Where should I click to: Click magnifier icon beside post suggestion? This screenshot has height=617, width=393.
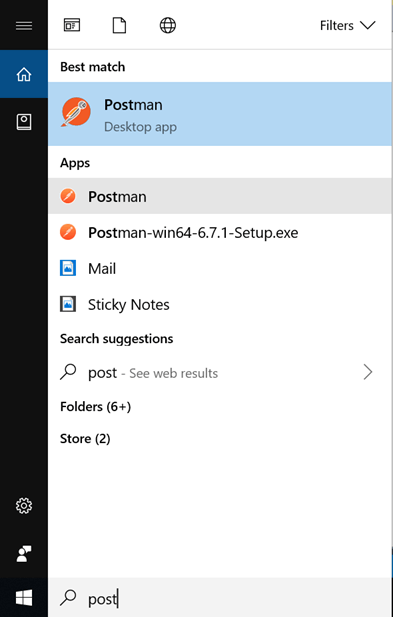[68, 371]
